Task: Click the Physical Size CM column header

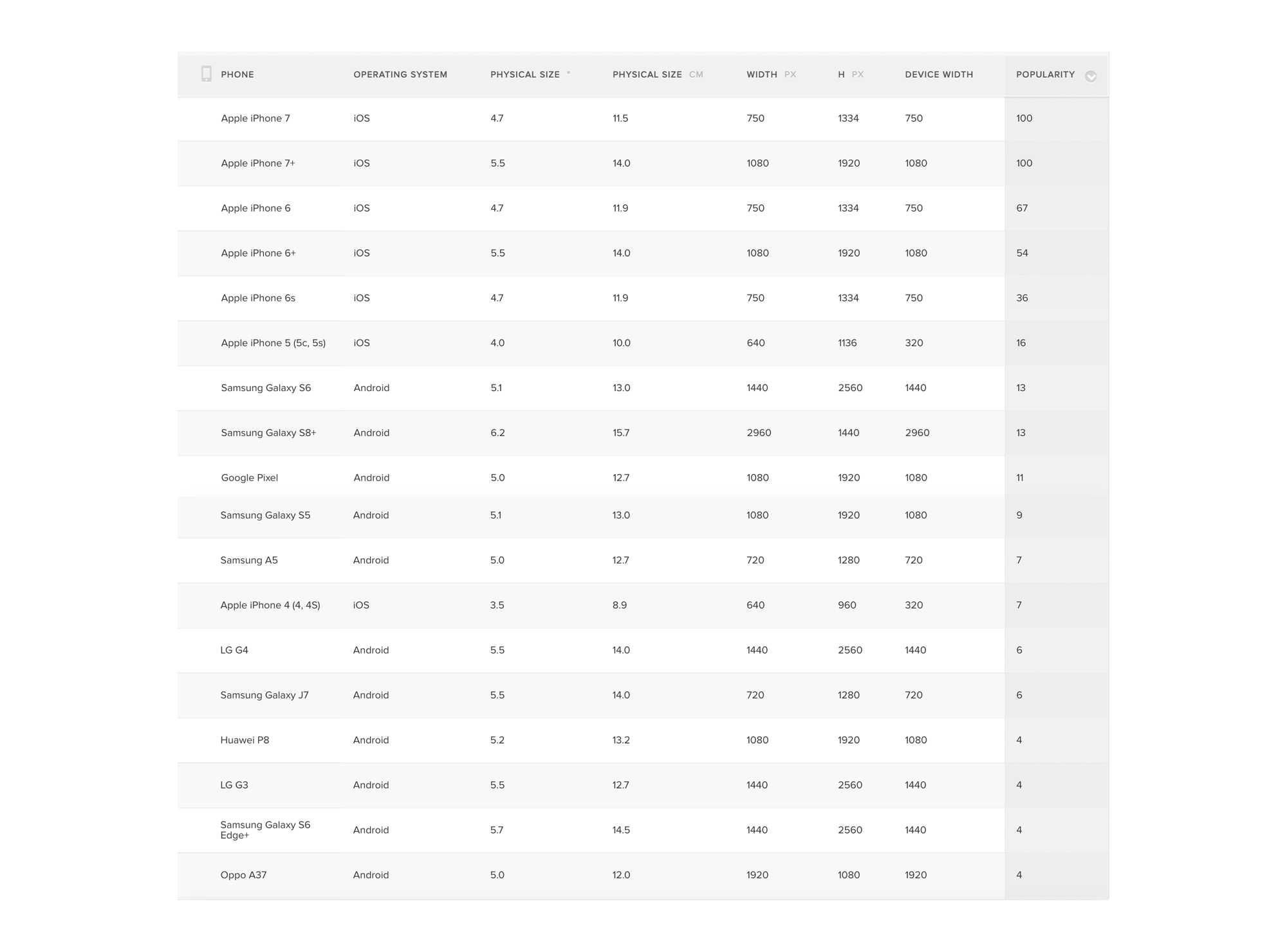Action: click(657, 75)
